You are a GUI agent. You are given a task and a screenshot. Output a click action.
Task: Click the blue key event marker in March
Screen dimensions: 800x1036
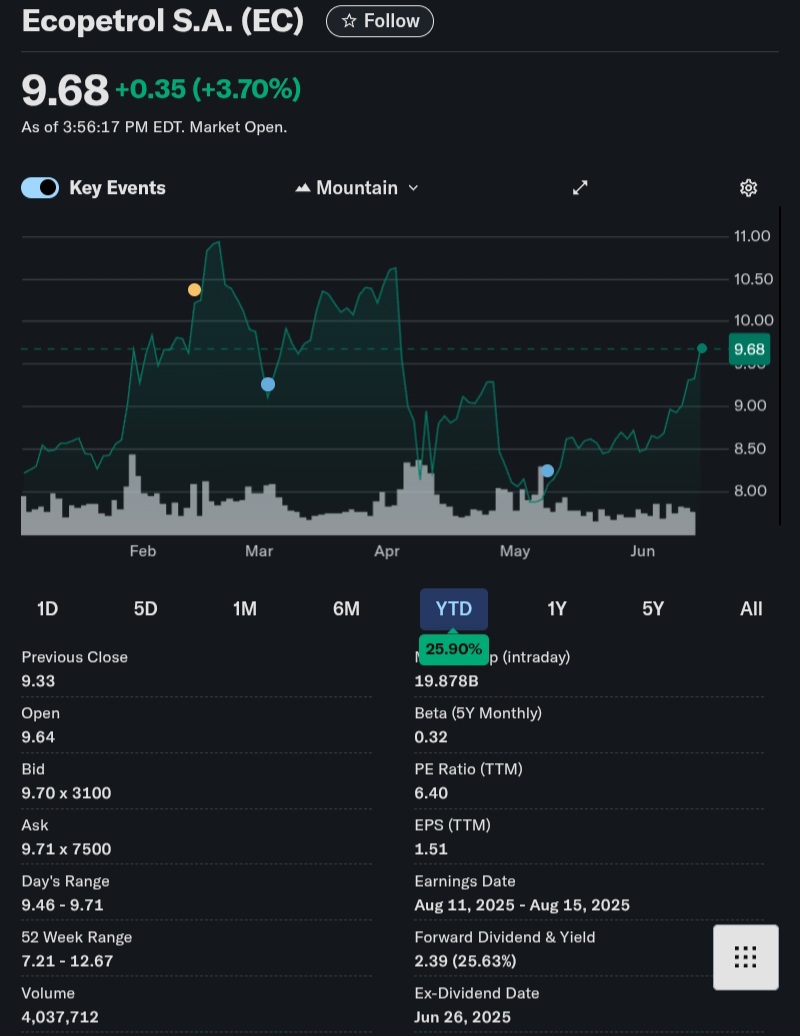[268, 384]
